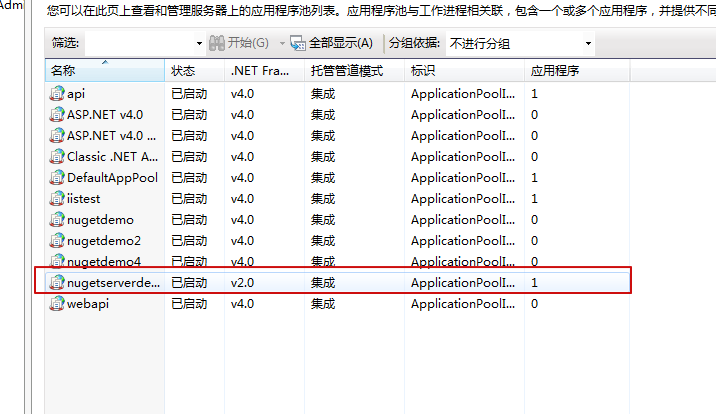Click ApplicationPoolI... identity in the api row
The width and height of the screenshot is (716, 414).
[463, 94]
